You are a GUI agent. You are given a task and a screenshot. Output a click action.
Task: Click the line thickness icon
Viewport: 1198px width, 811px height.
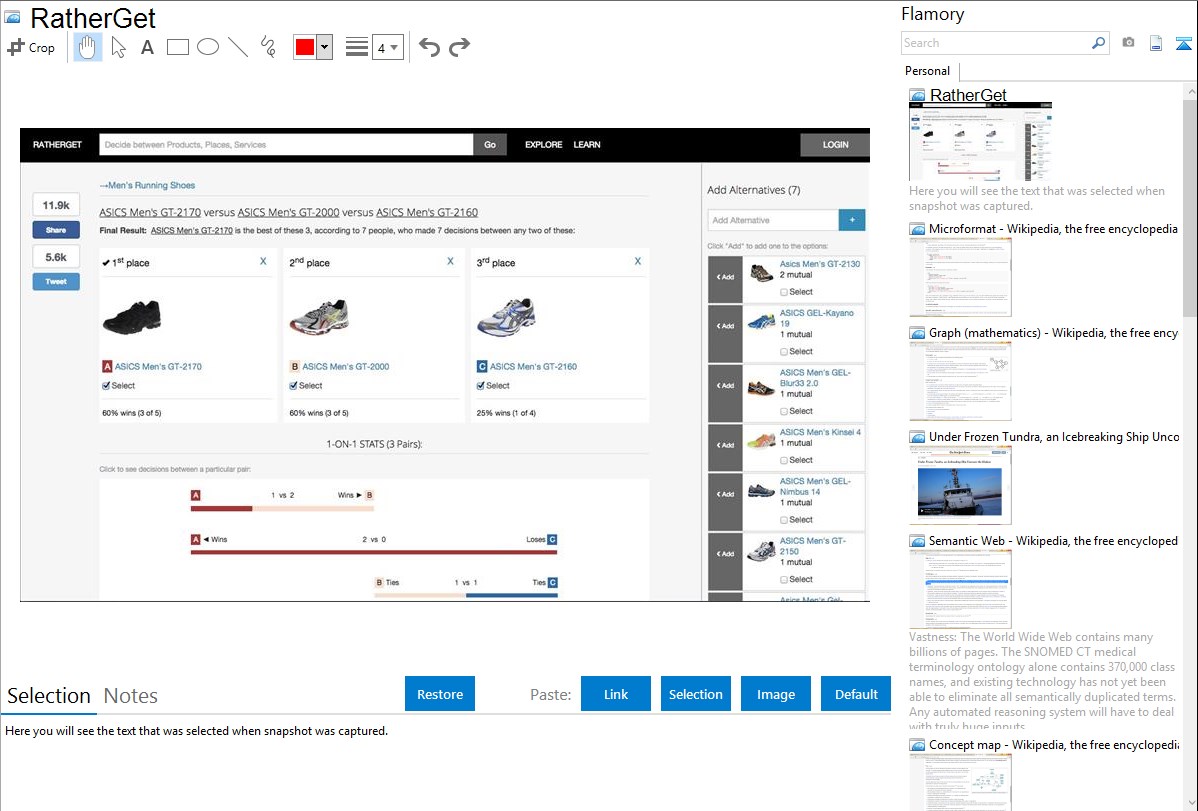click(357, 47)
